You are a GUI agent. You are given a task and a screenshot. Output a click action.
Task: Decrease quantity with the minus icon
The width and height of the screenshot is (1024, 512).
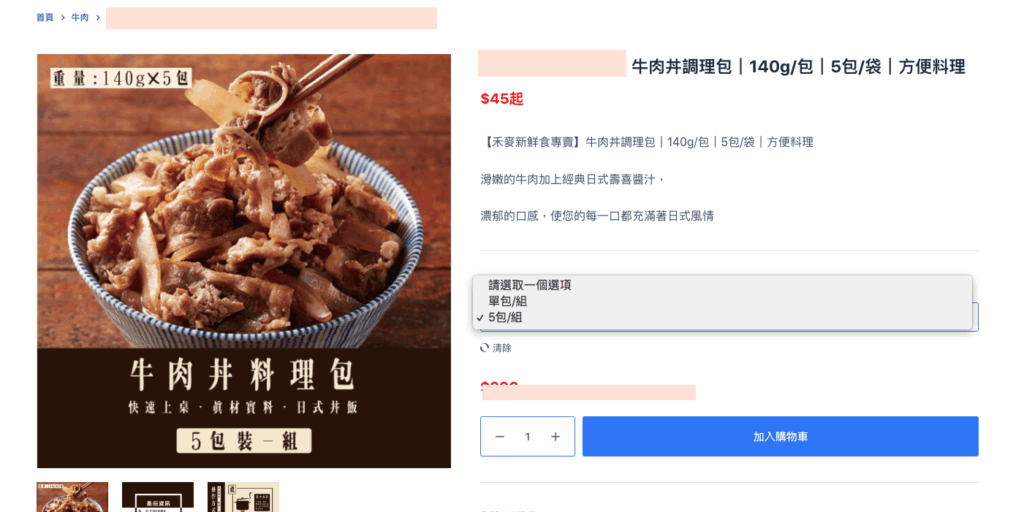(x=500, y=436)
